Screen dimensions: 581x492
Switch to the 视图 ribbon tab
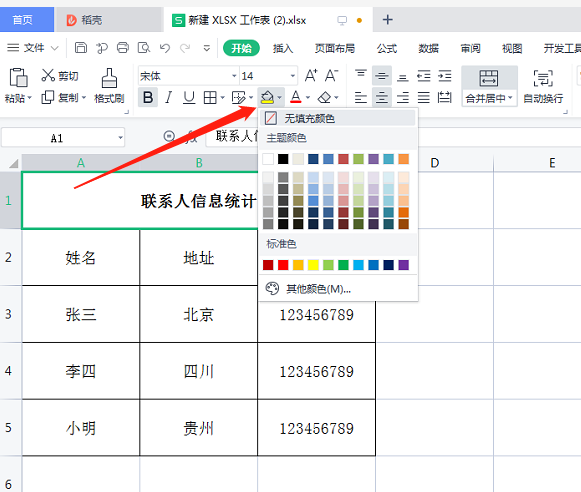tap(512, 48)
